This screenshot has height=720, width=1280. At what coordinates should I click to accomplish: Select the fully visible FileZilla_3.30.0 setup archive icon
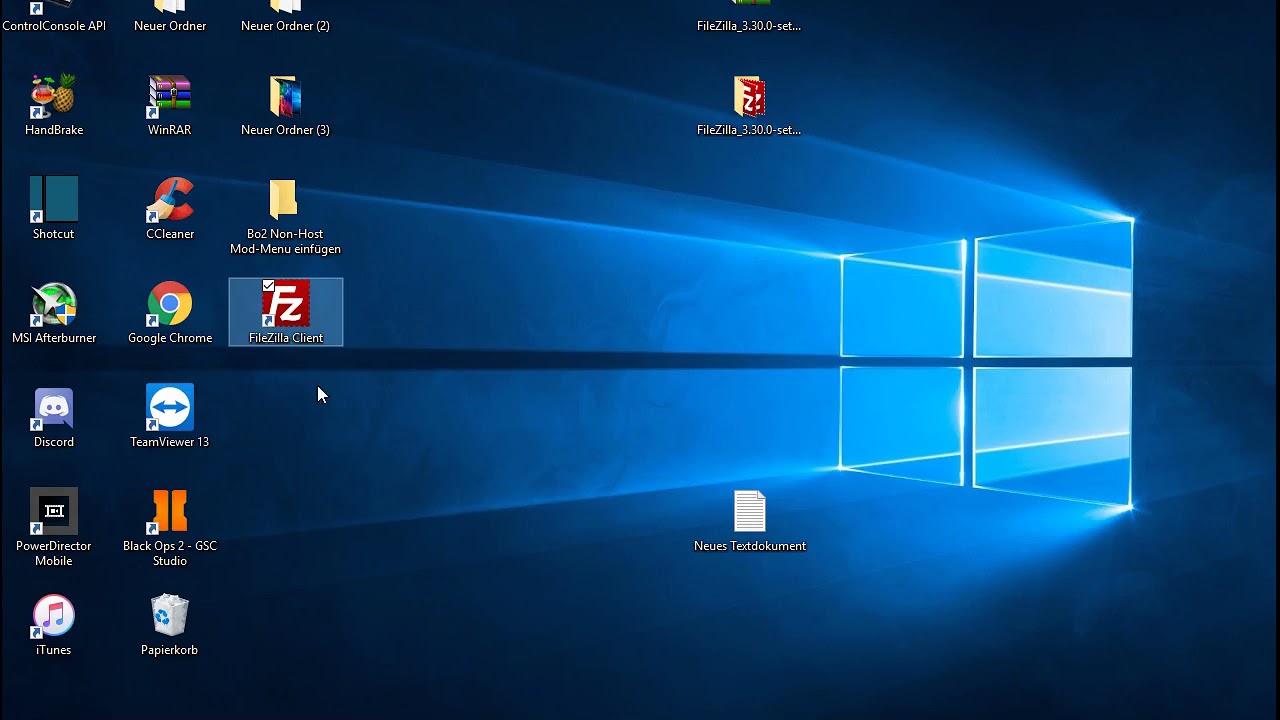click(x=749, y=97)
